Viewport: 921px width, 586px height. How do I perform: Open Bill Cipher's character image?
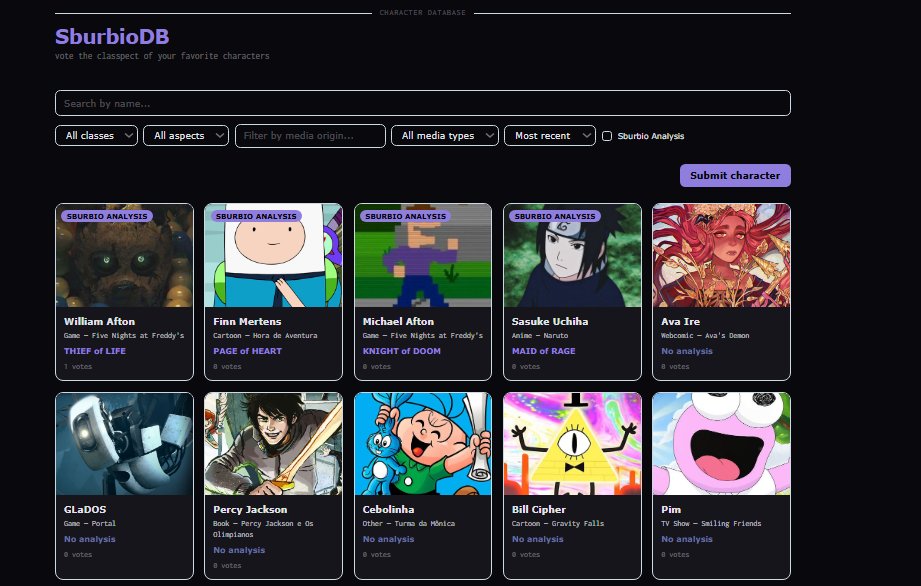tap(572, 444)
